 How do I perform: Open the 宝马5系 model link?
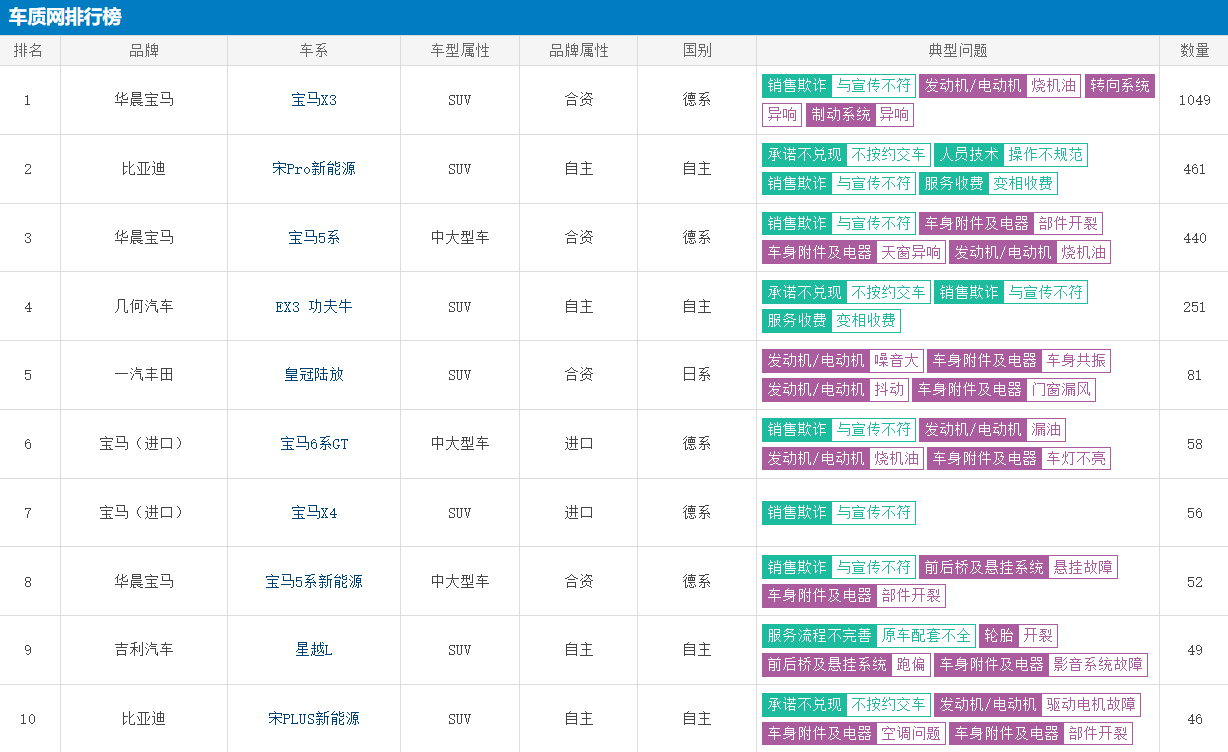coord(314,238)
